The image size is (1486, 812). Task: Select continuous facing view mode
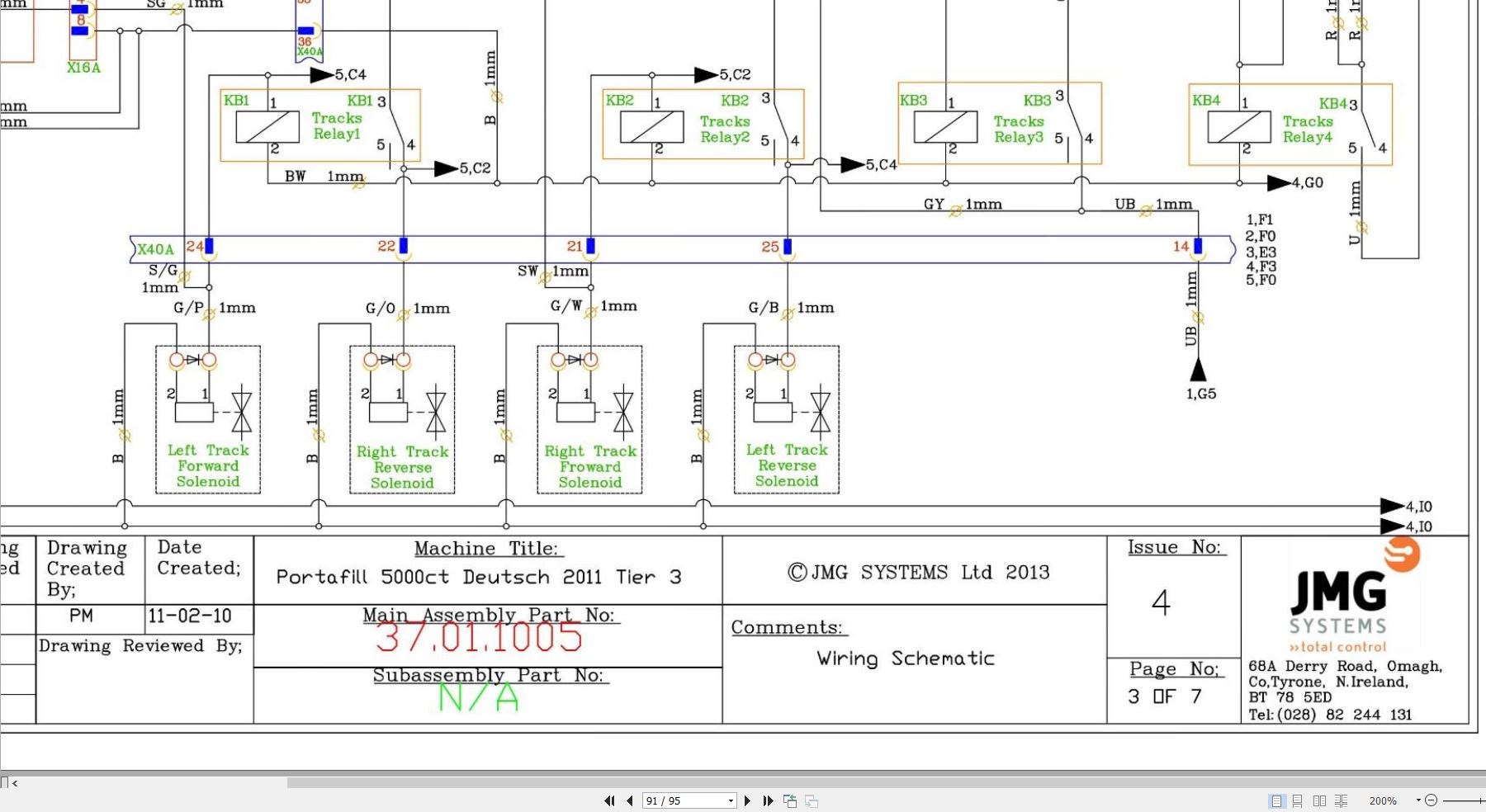click(1342, 800)
